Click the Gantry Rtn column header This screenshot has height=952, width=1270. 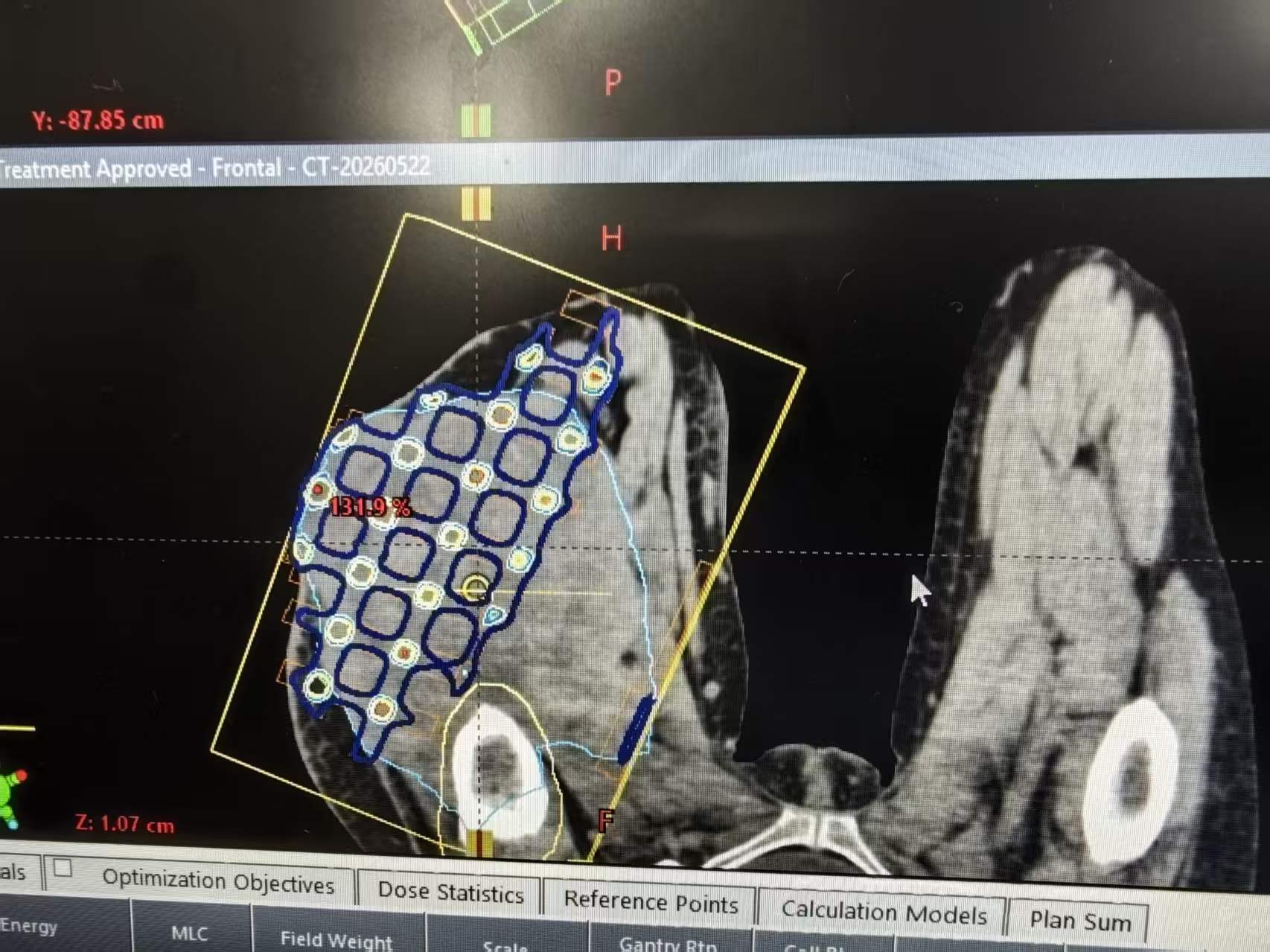pyautogui.click(x=668, y=945)
